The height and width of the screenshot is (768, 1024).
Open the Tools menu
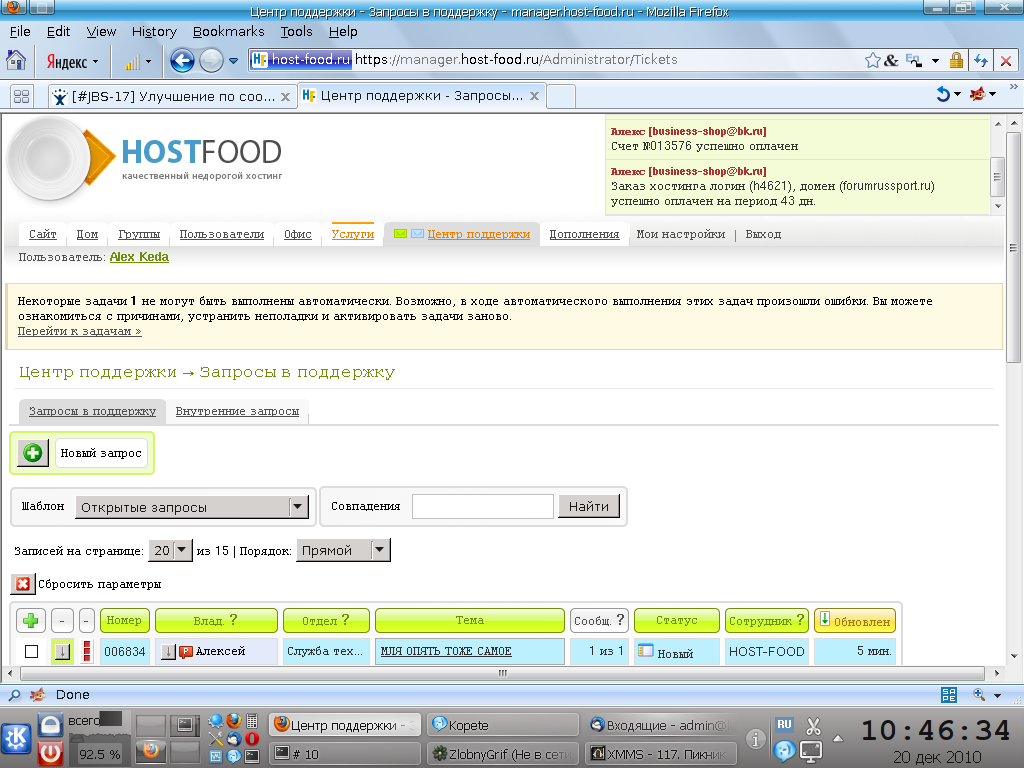click(296, 31)
